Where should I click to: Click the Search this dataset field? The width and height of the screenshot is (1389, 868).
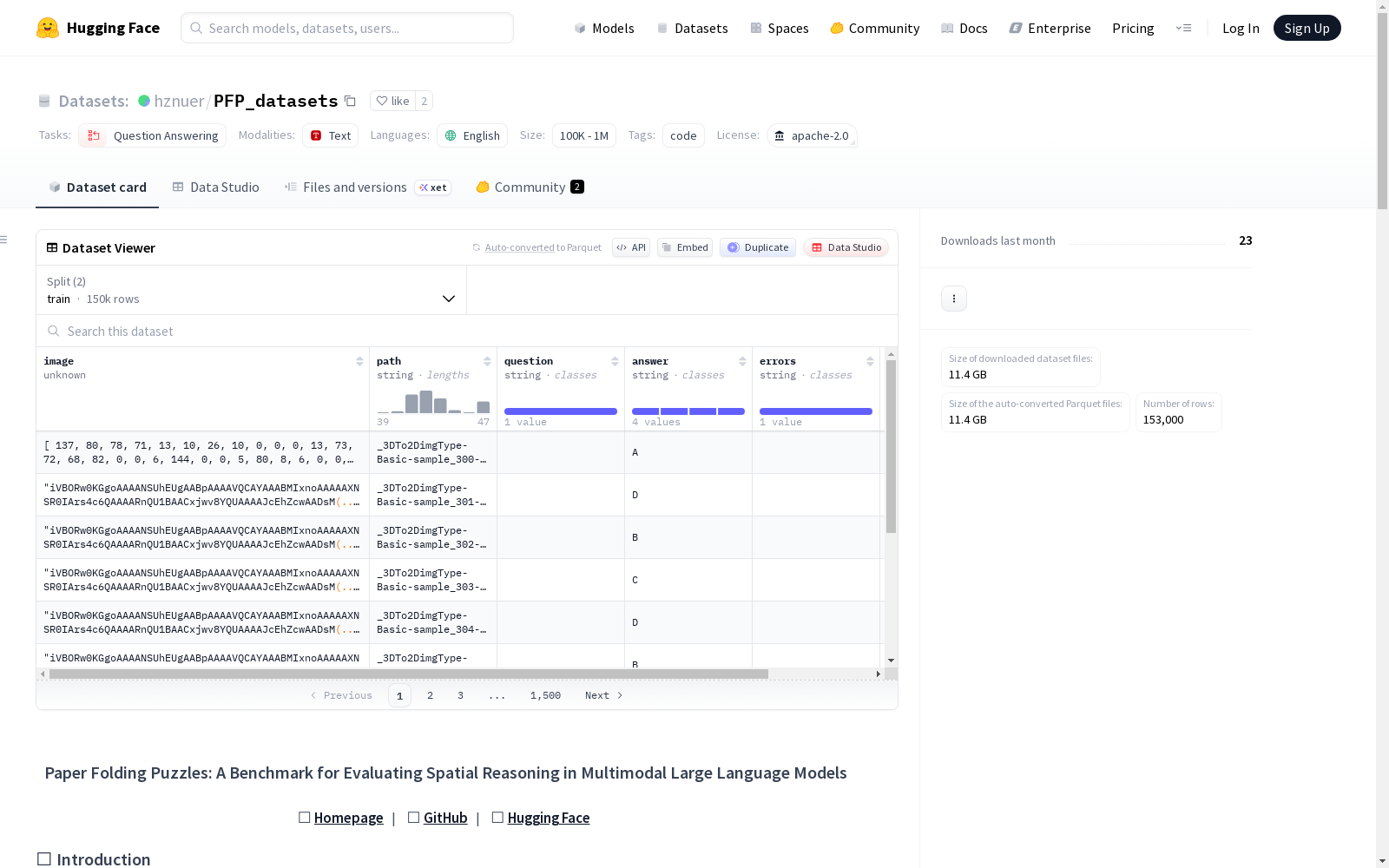[467, 332]
